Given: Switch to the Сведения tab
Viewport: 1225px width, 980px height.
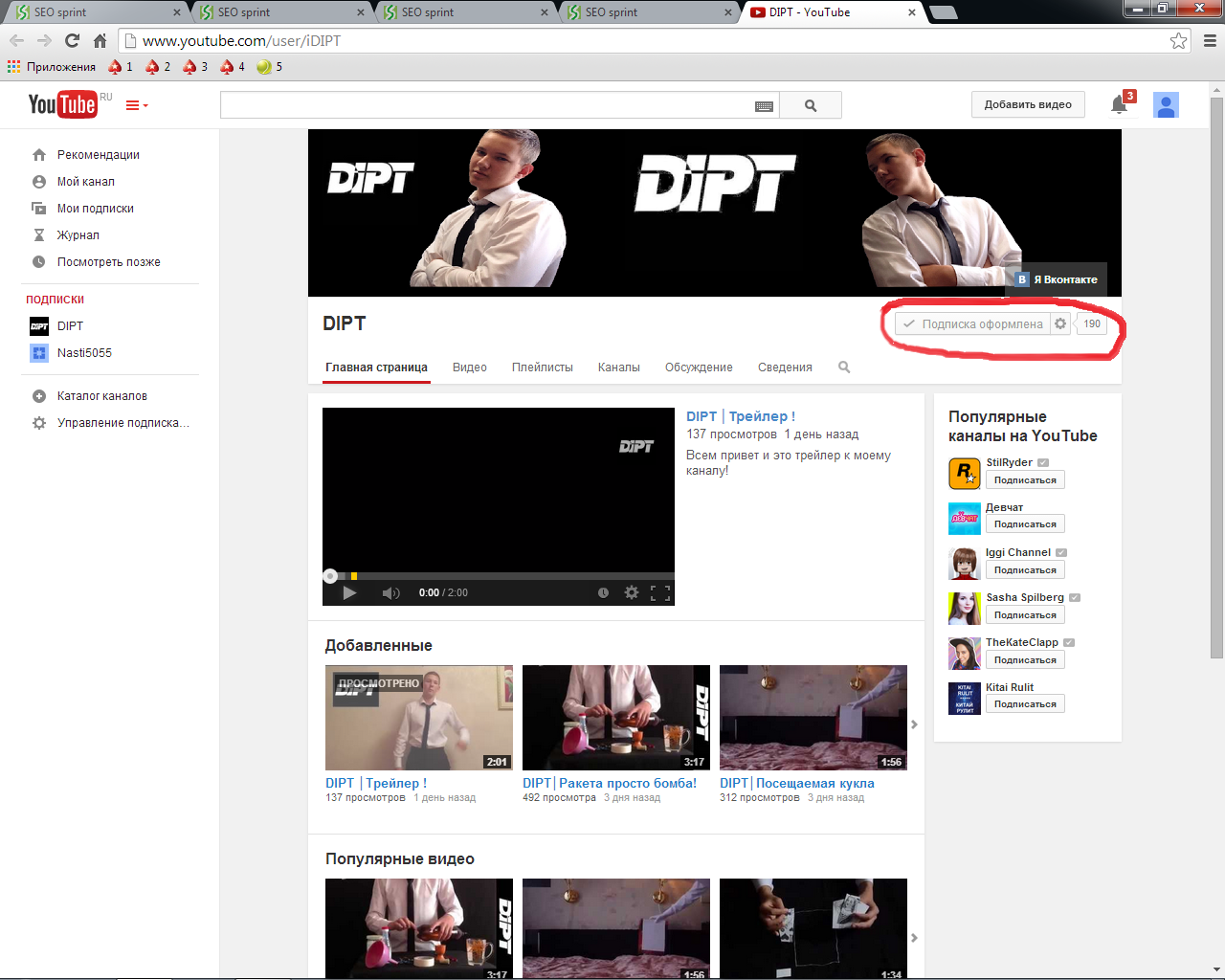Looking at the screenshot, I should (x=785, y=367).
